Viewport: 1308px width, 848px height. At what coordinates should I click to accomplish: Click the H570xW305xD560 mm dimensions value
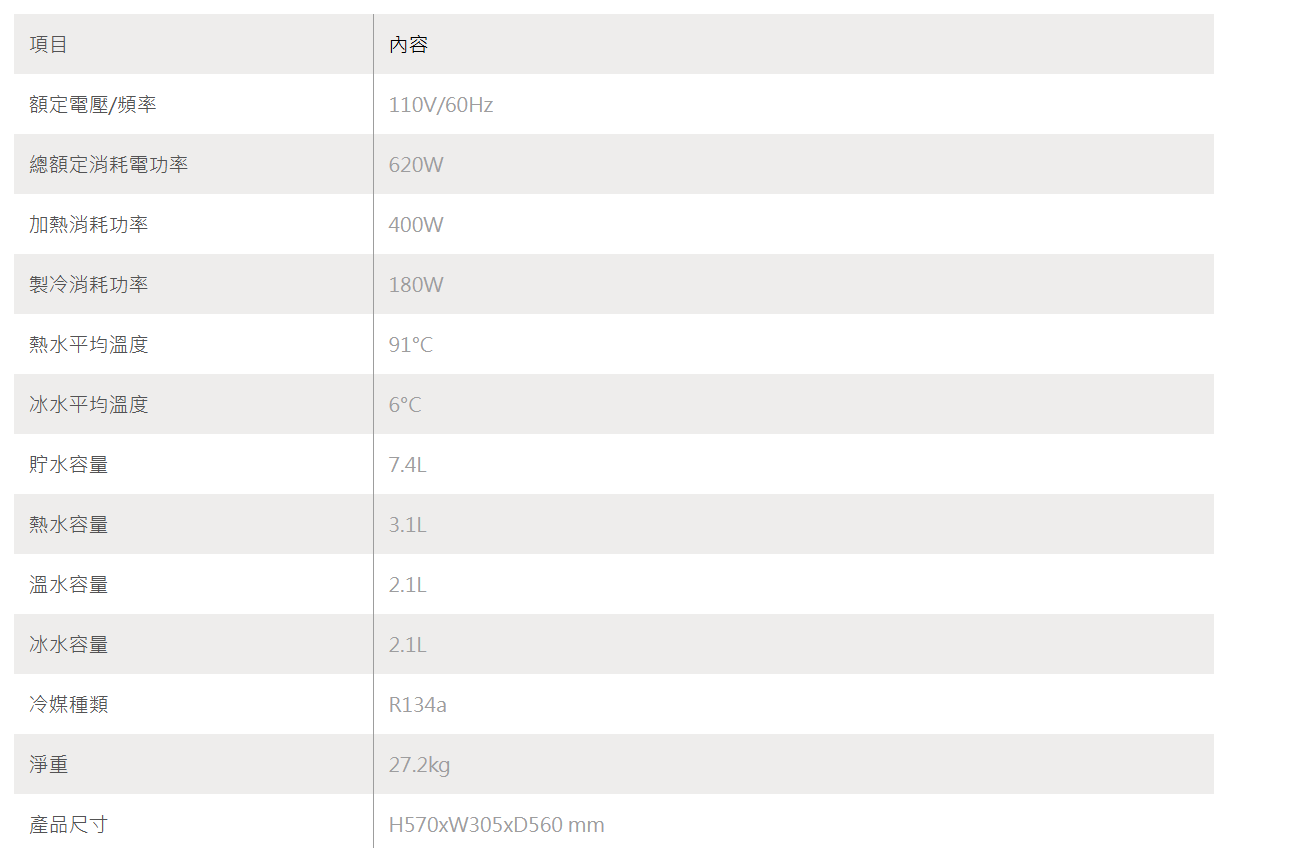(496, 825)
